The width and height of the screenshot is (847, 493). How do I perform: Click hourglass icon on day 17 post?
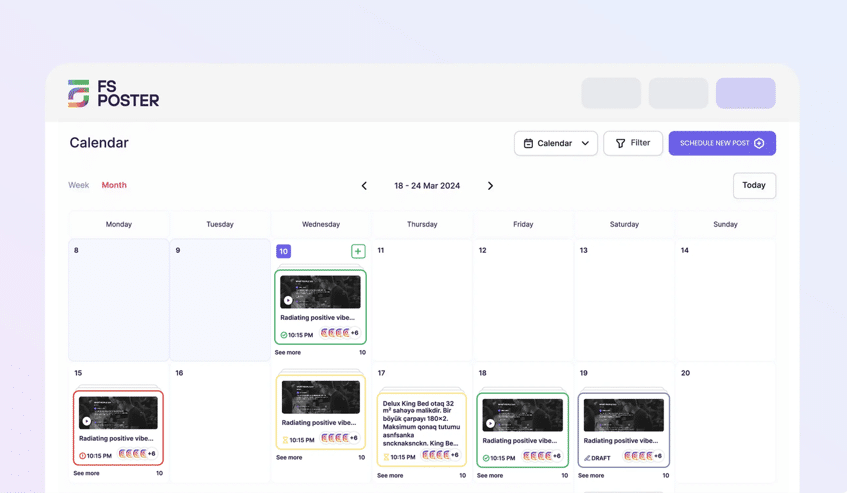coord(386,457)
